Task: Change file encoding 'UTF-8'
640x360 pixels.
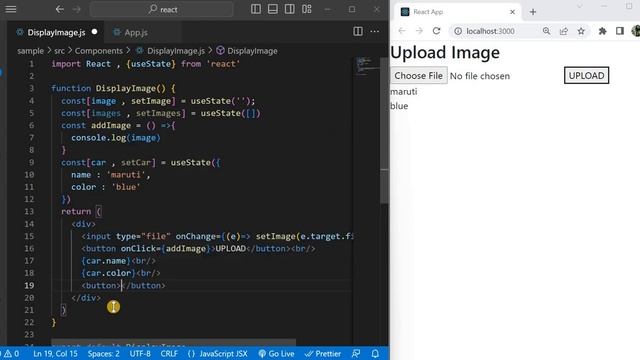Action: pos(140,353)
